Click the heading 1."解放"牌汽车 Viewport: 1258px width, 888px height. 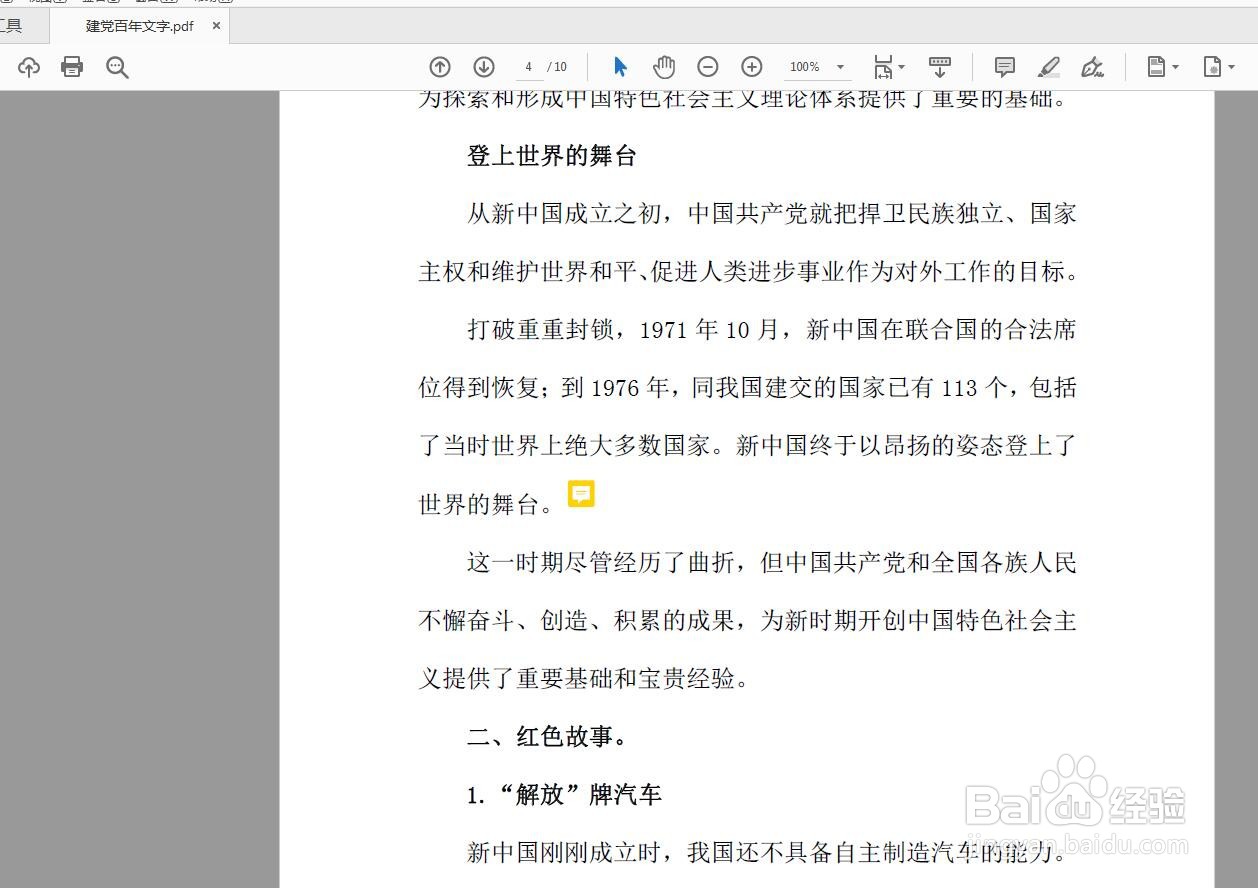[x=564, y=795]
